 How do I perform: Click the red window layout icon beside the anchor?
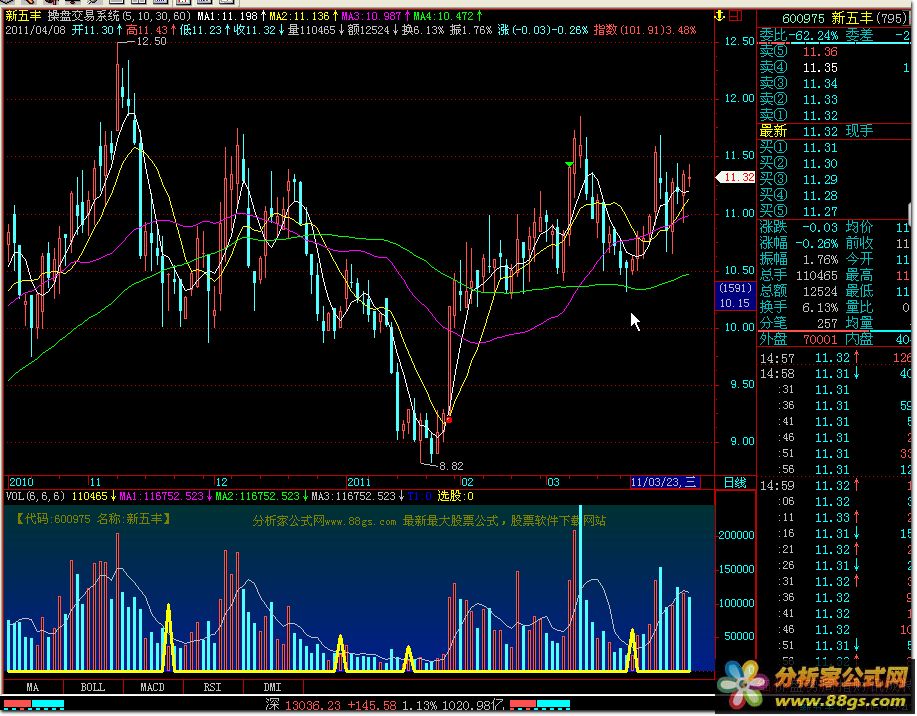point(735,16)
